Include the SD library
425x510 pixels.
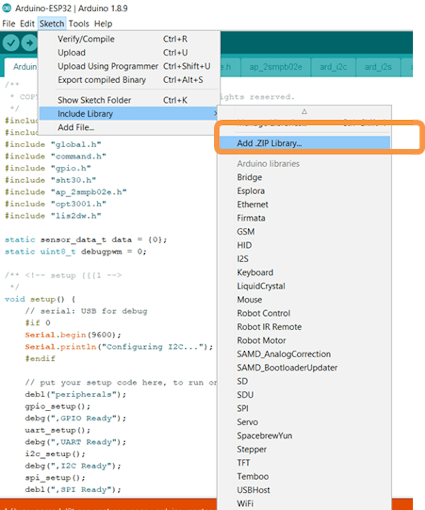click(305, 381)
